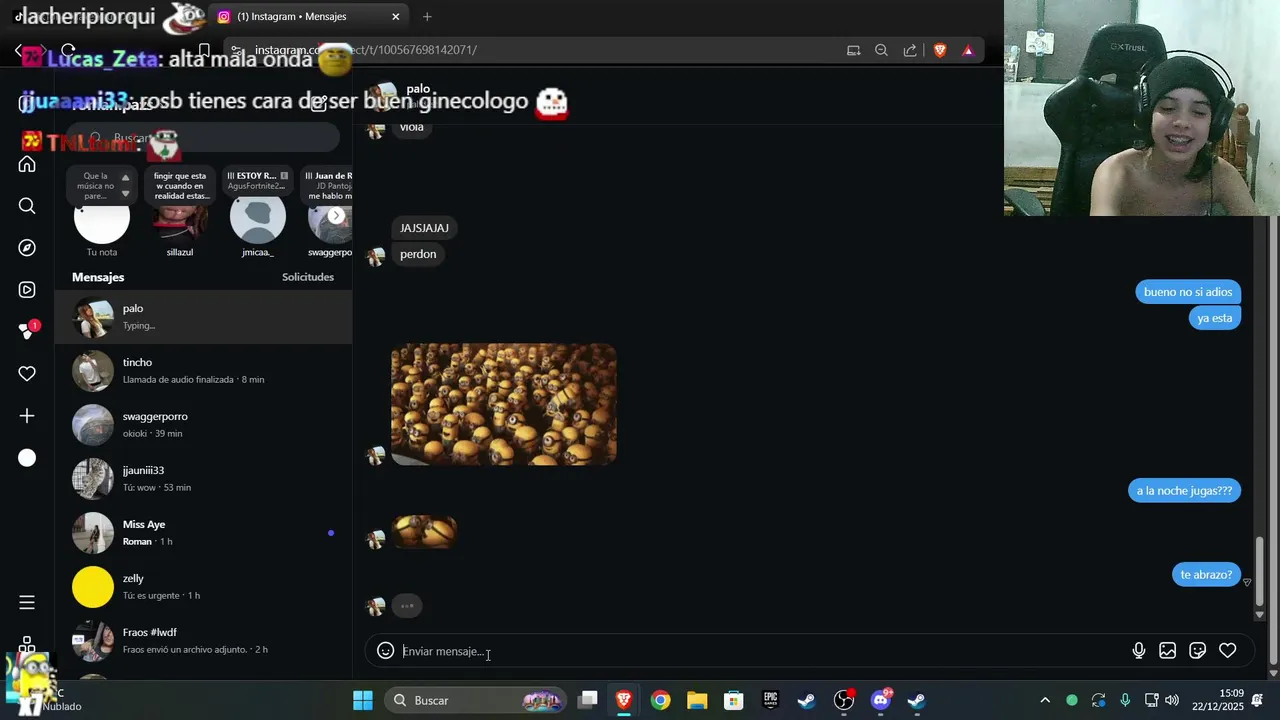The width and height of the screenshot is (1280, 720).
Task: Open Microsoft Store from taskbar
Action: click(734, 700)
